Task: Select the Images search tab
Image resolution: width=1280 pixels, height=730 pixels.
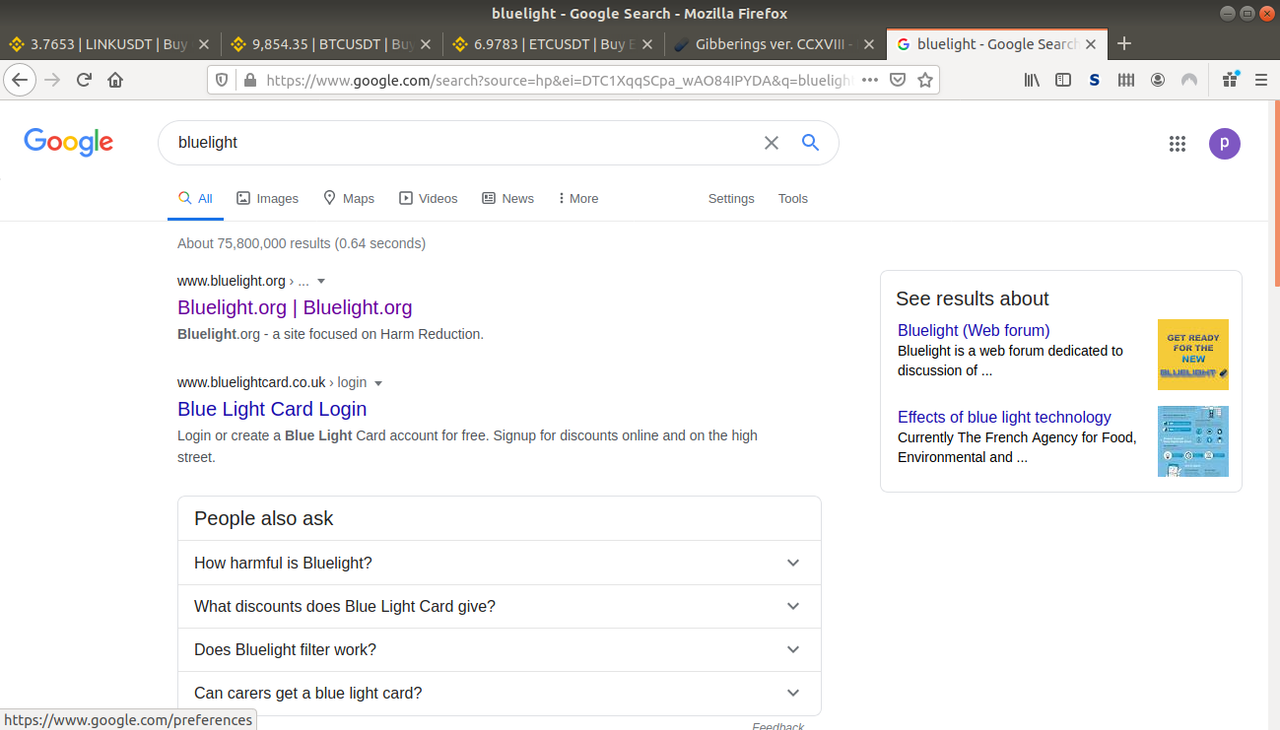Action: click(x=267, y=198)
